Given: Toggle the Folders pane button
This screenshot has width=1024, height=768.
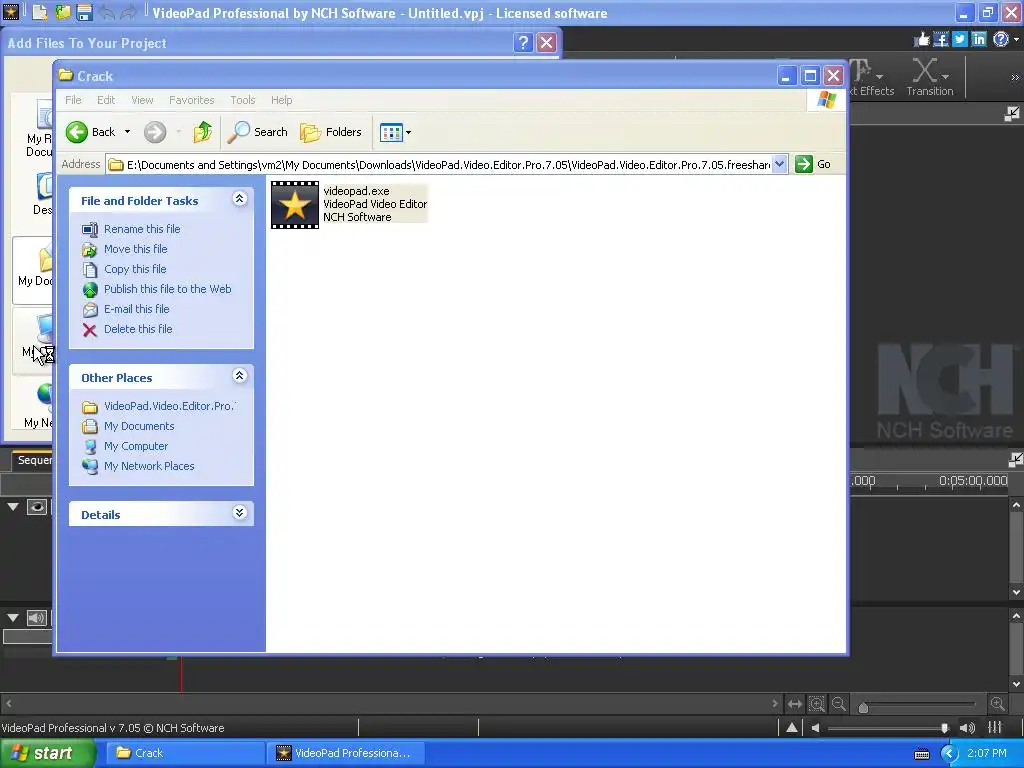Looking at the screenshot, I should coord(331,132).
